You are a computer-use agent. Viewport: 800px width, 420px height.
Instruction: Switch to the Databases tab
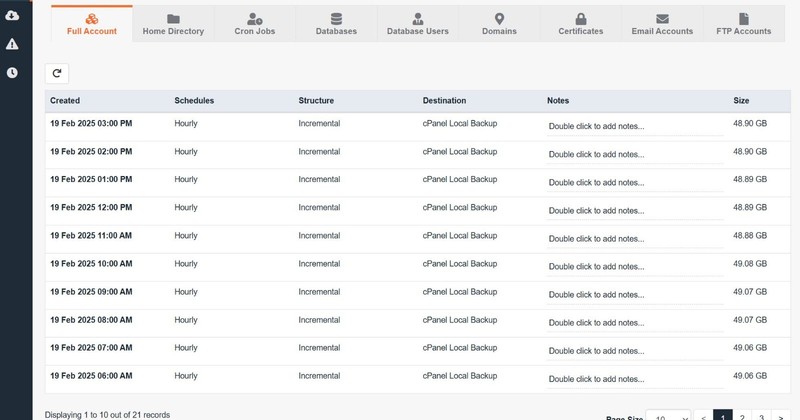point(336,24)
